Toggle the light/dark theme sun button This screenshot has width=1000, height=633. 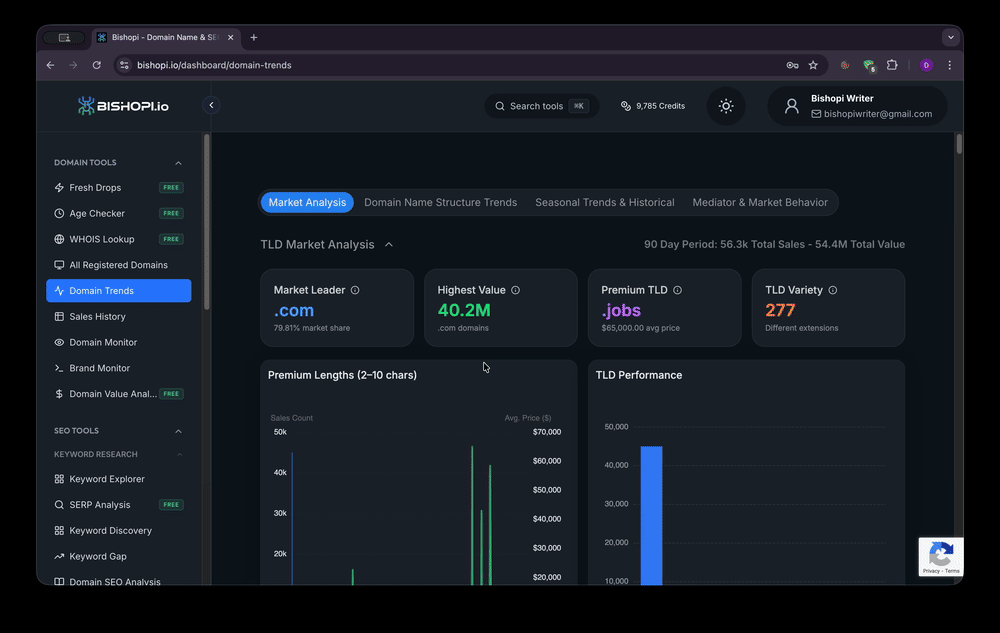pyautogui.click(x=726, y=106)
